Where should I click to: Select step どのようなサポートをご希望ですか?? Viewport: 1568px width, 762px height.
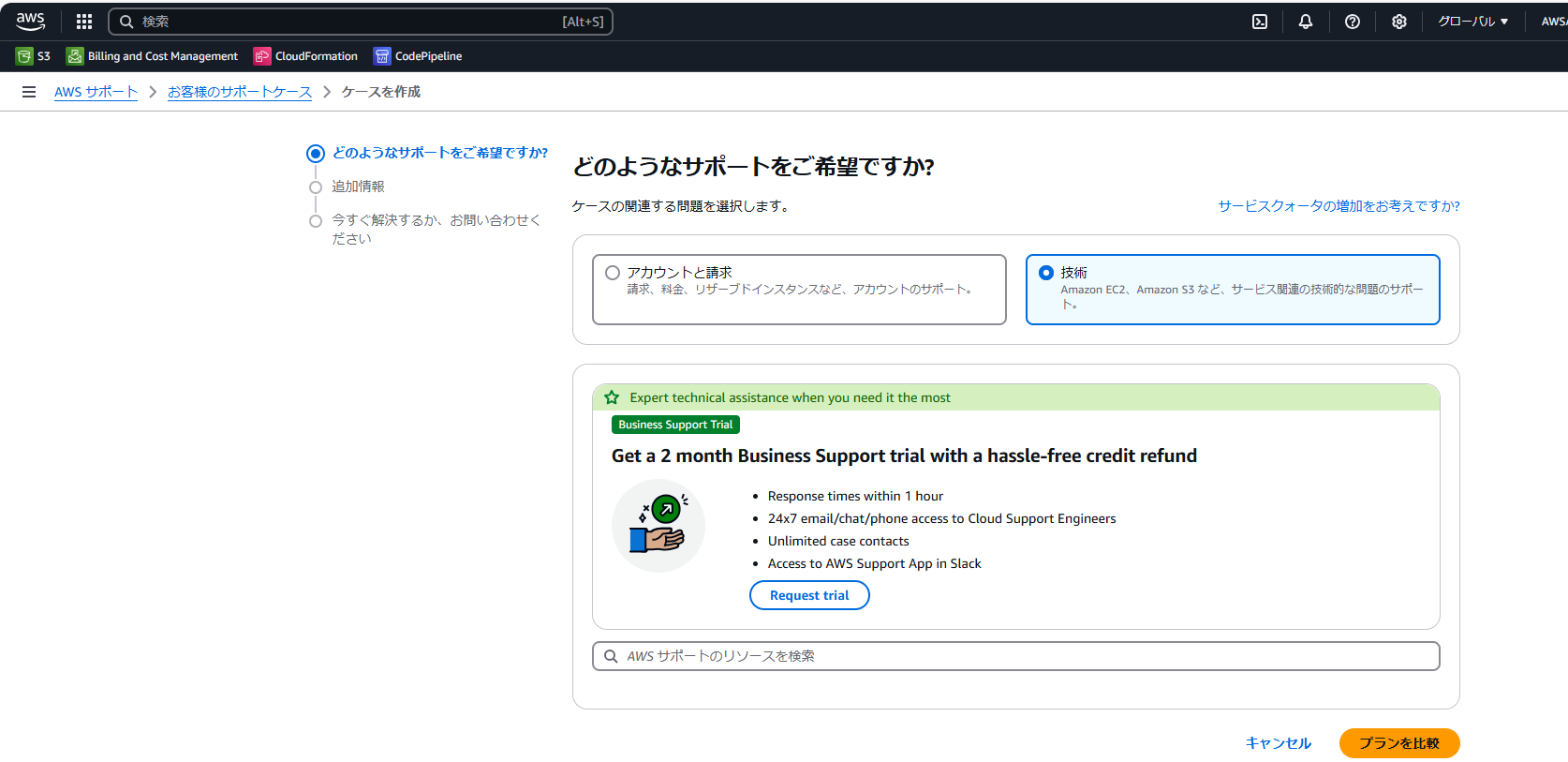[x=440, y=153]
